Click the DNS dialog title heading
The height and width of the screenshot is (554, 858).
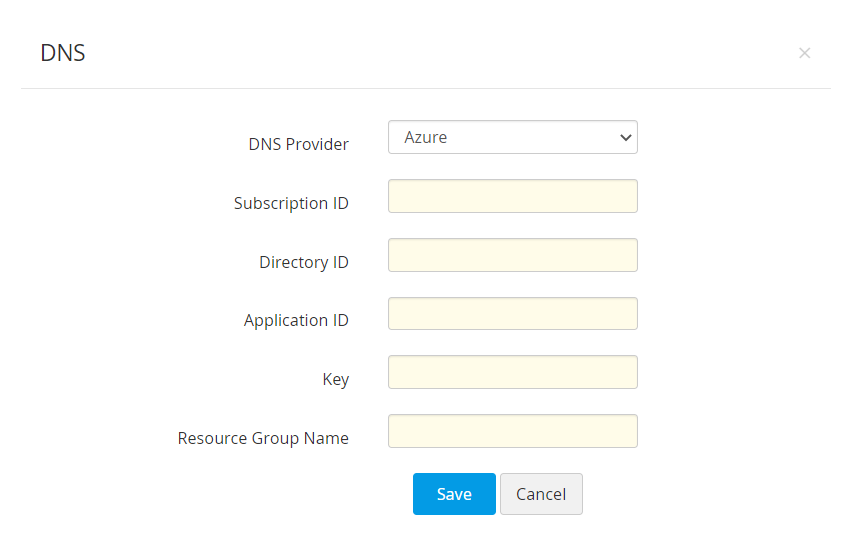63,54
